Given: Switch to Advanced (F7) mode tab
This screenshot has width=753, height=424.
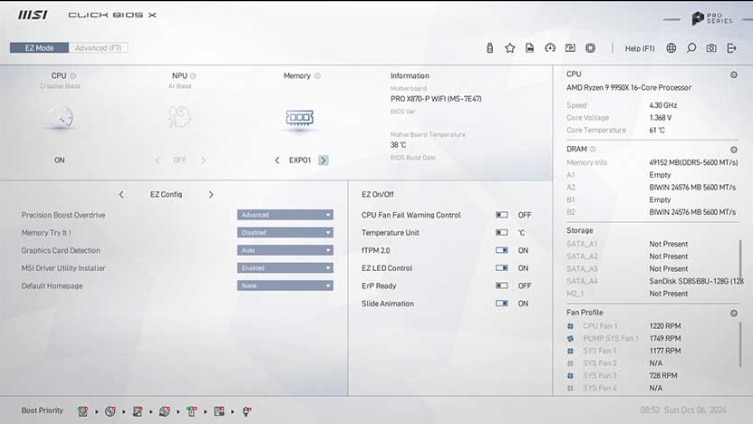Looking at the screenshot, I should 99,48.
